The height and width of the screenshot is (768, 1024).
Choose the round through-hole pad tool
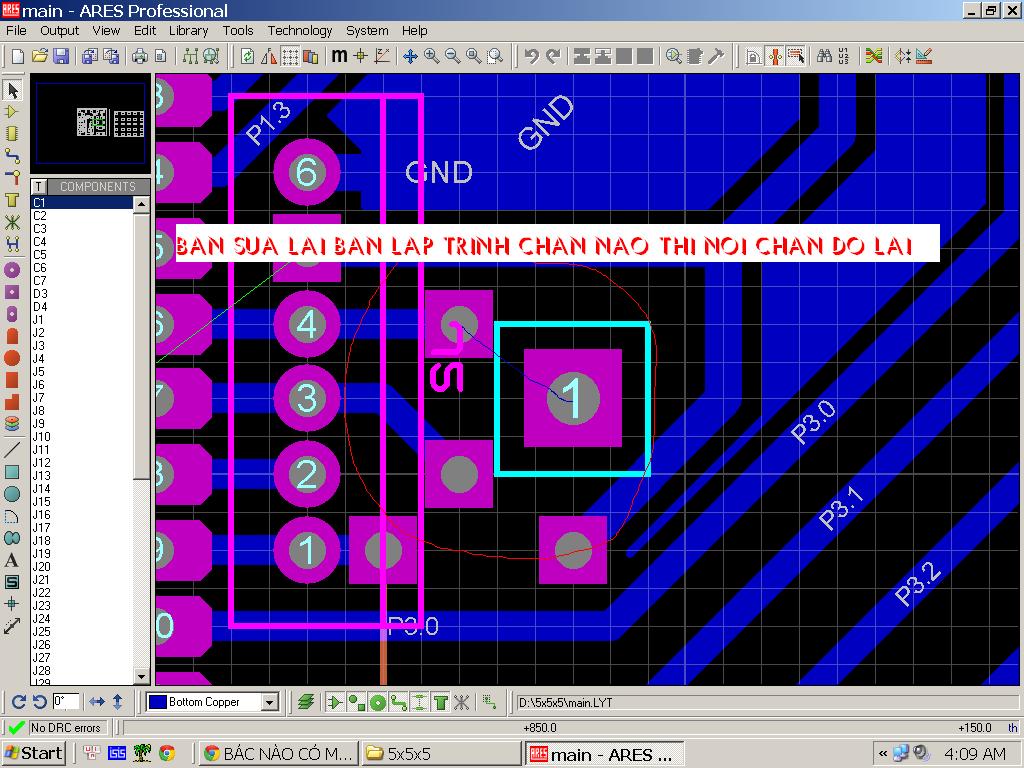pos(12,270)
